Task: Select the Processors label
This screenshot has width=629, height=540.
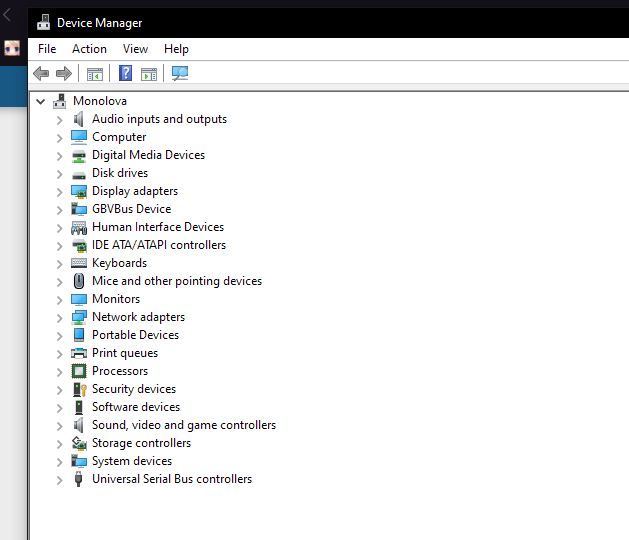Action: click(x=120, y=371)
